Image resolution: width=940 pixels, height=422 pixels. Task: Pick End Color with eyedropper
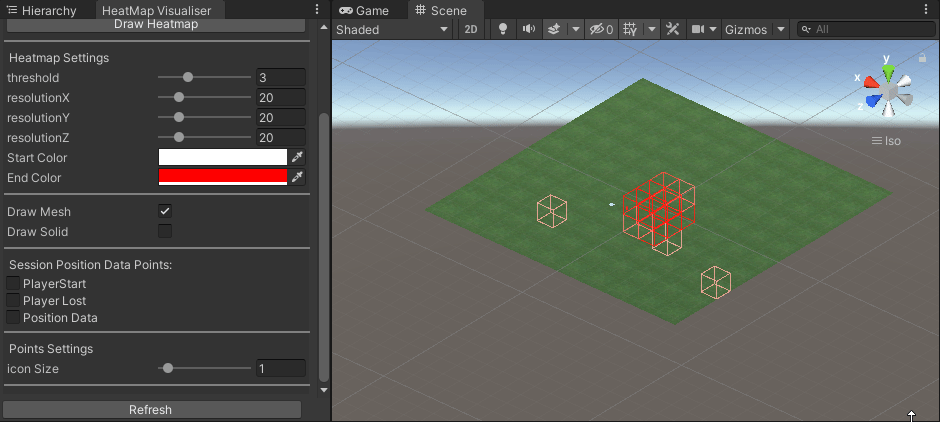297,177
